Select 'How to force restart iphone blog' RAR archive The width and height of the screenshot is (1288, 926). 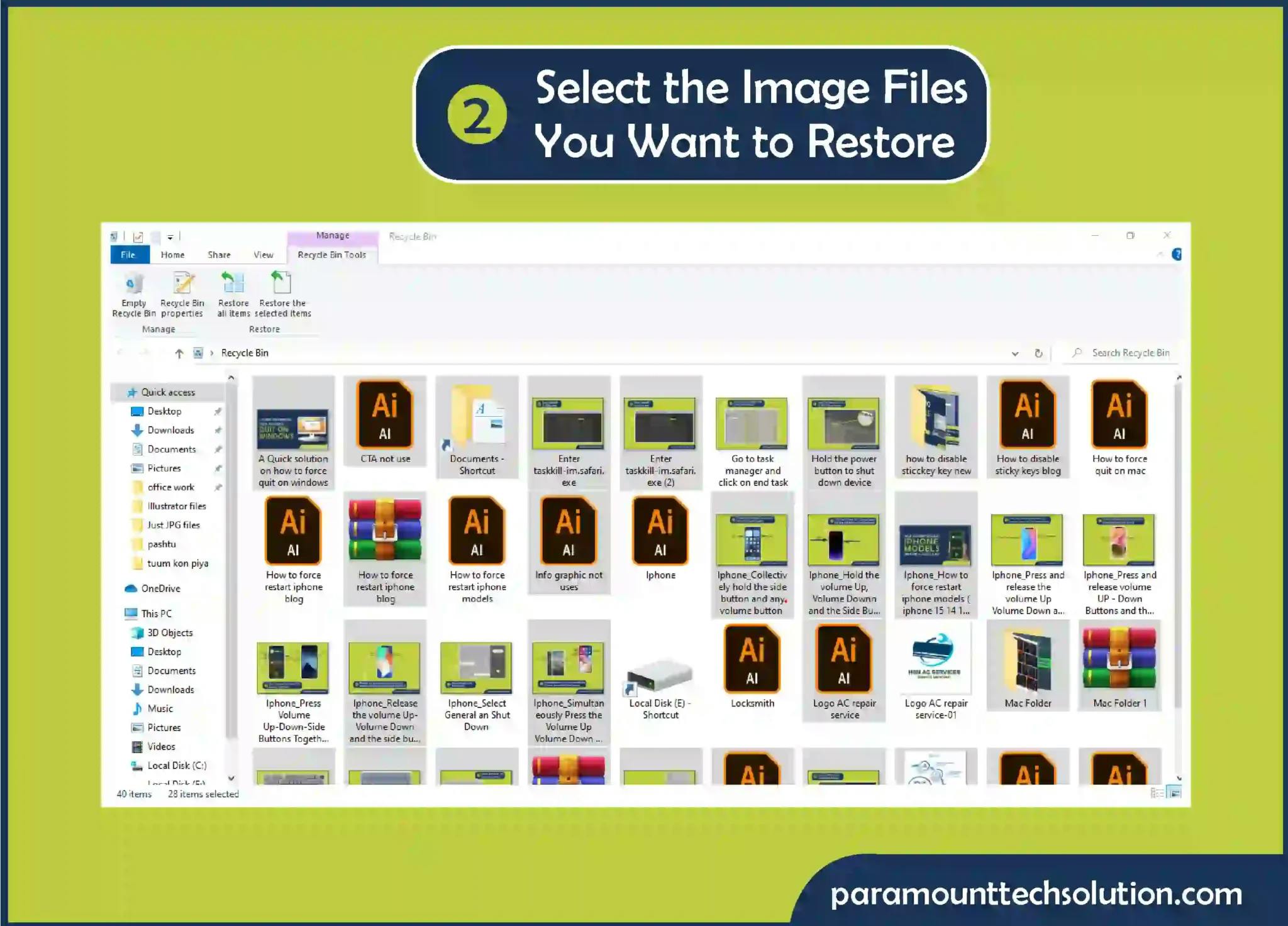pos(385,549)
